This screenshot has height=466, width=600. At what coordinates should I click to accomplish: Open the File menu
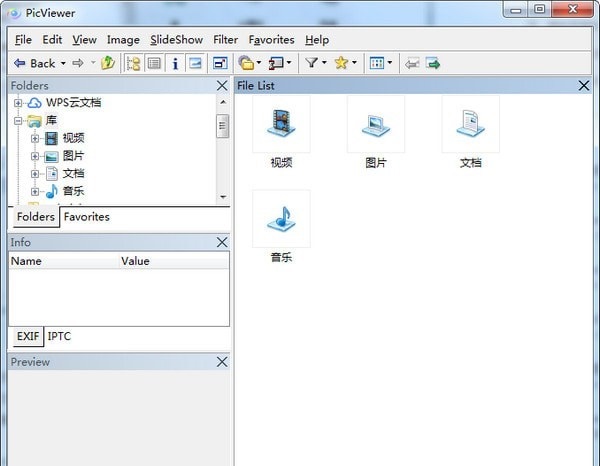(23, 40)
